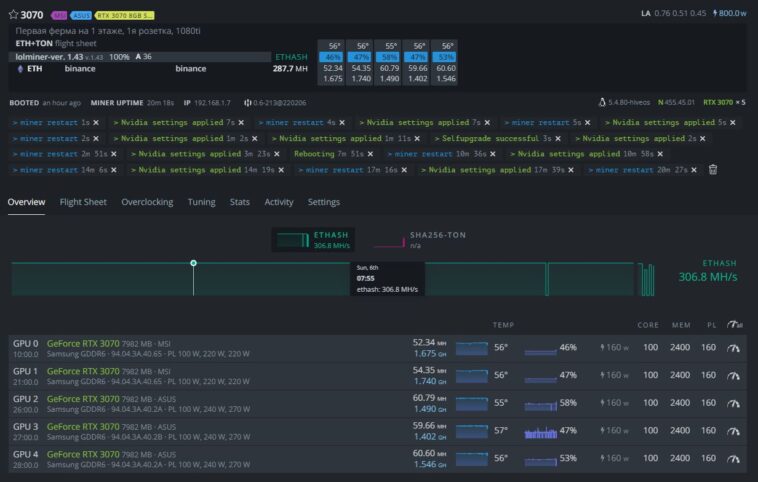Click the 800.0w power consumption indicator
Image resolution: width=758 pixels, height=482 pixels.
(729, 14)
